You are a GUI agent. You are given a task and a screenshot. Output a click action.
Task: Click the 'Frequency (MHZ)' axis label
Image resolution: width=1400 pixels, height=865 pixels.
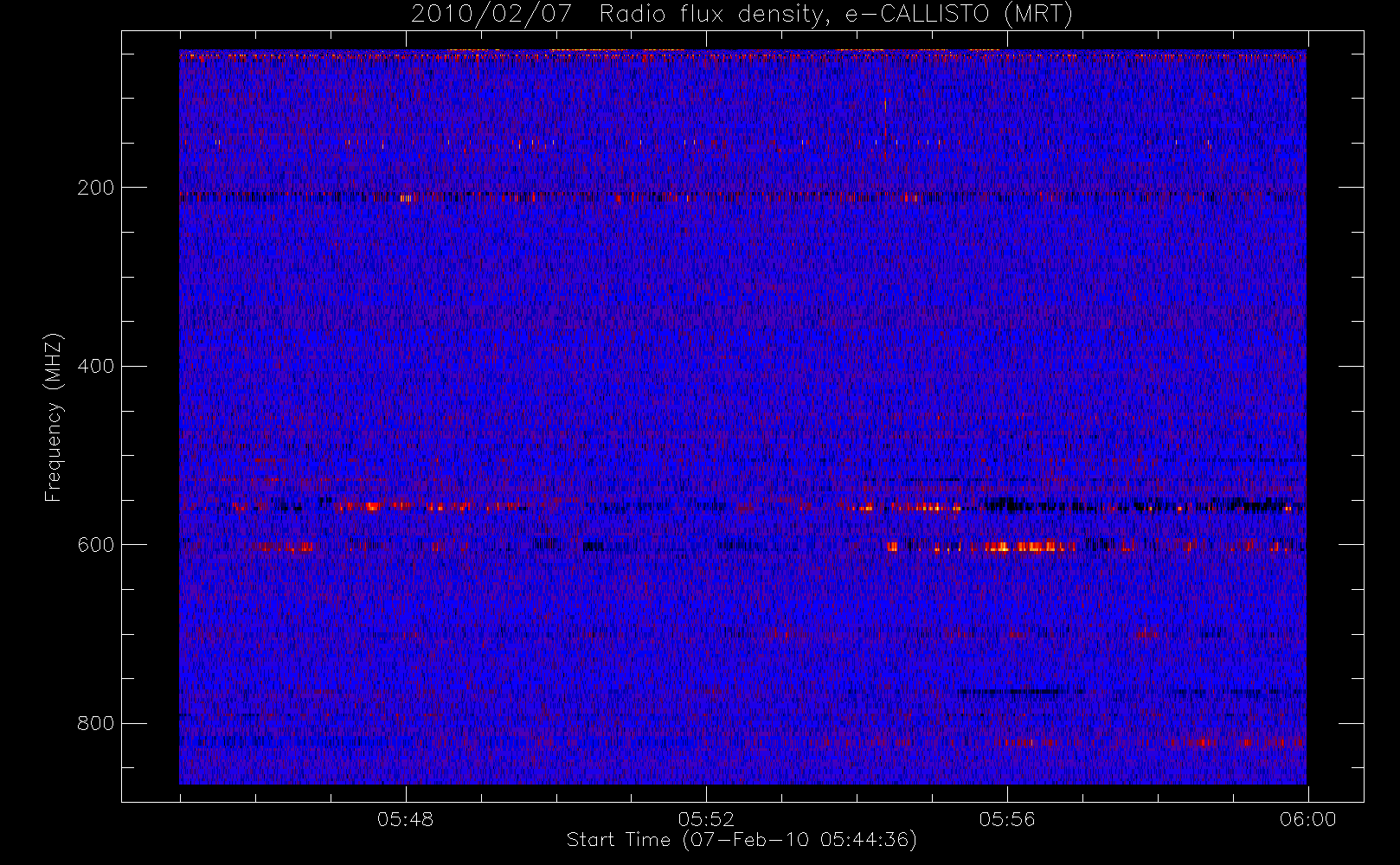click(54, 417)
